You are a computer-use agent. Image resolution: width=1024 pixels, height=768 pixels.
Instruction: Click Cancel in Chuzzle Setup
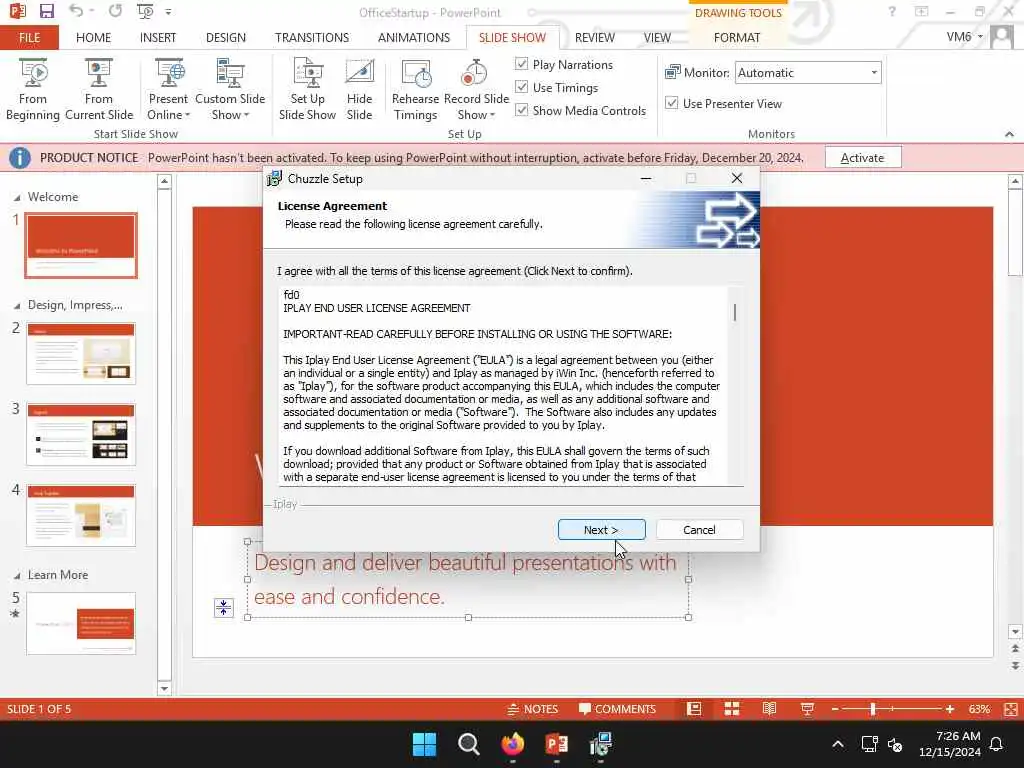(x=699, y=530)
